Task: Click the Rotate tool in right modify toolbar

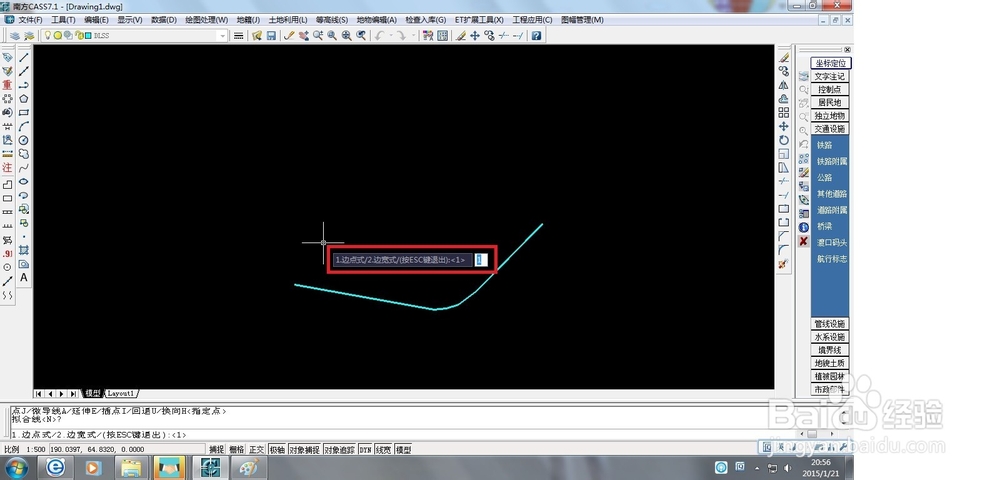Action: [784, 140]
